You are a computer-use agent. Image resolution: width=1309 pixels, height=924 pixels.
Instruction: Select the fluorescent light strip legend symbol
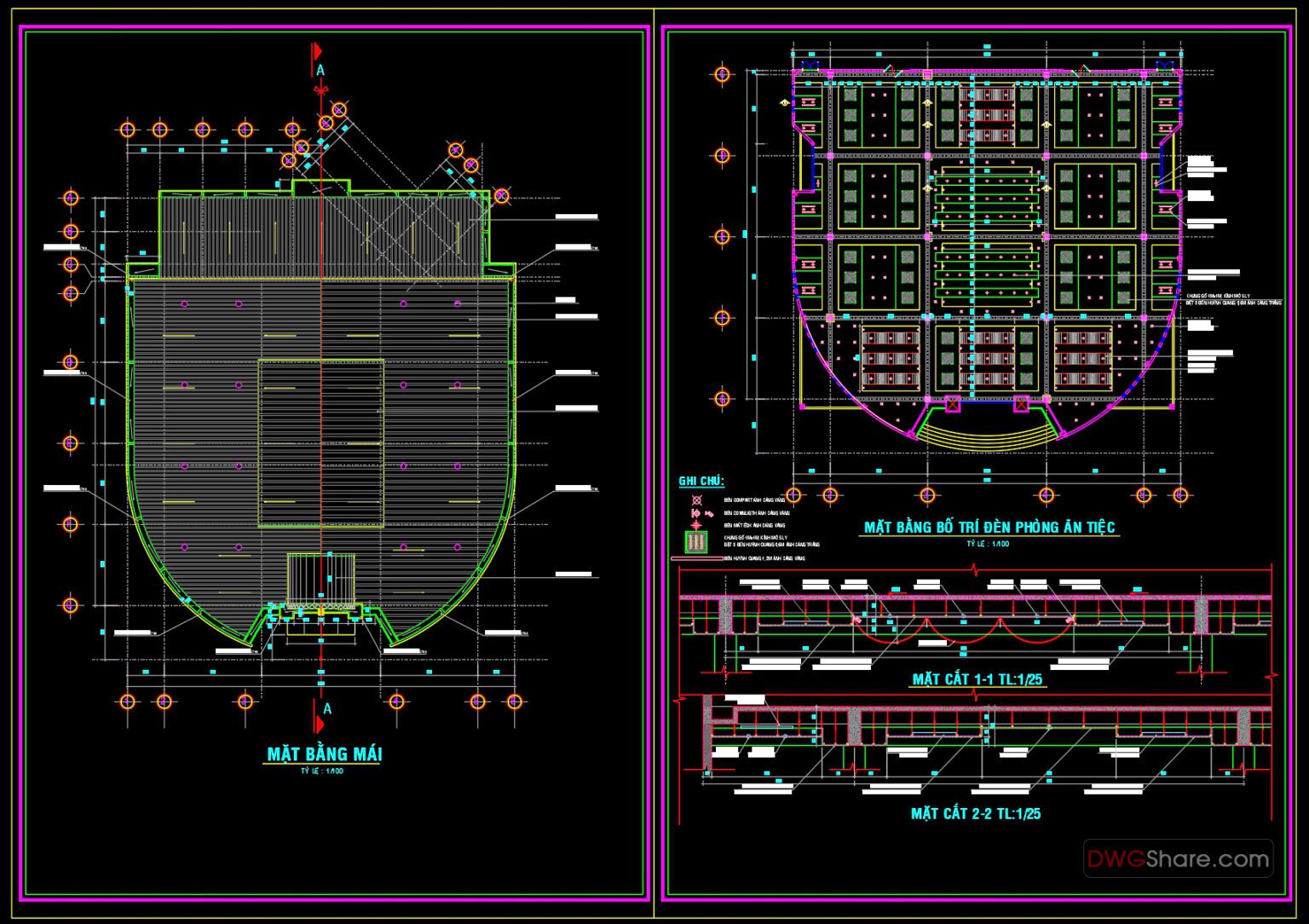tap(699, 558)
